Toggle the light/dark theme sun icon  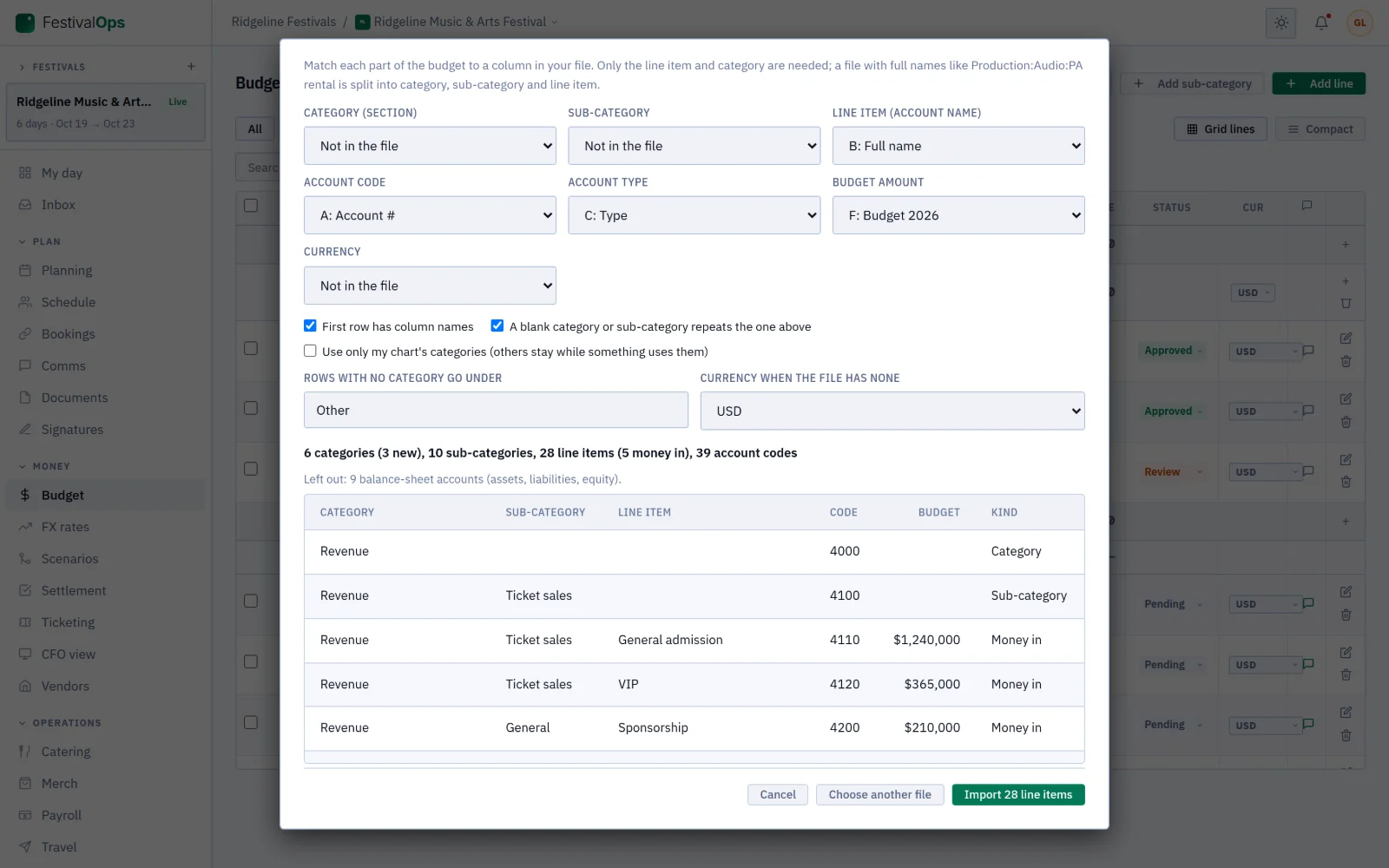point(1281,23)
